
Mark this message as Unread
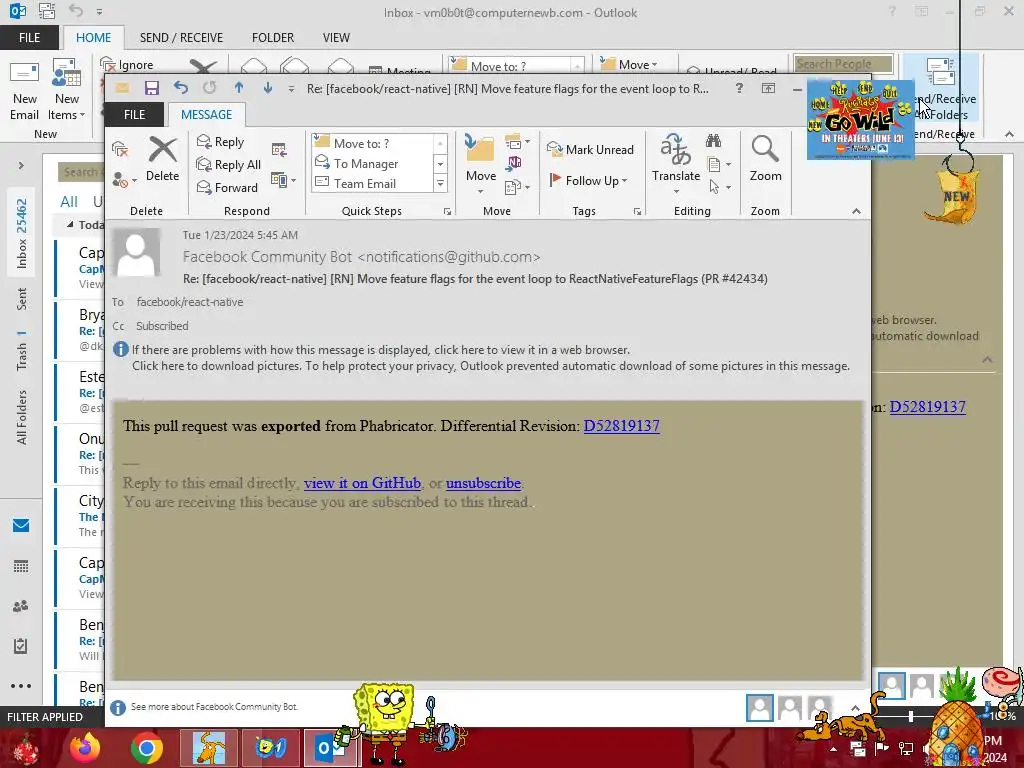(590, 150)
